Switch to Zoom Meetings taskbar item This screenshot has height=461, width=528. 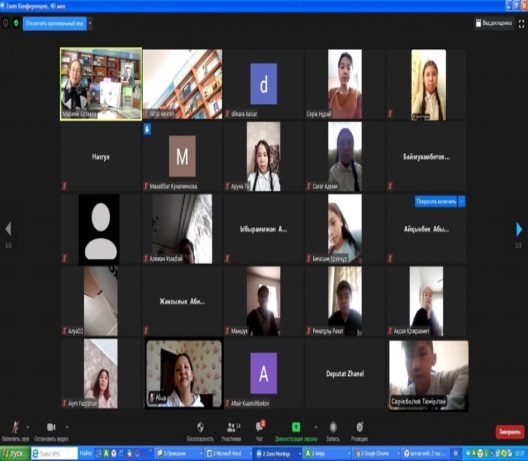coord(276,454)
